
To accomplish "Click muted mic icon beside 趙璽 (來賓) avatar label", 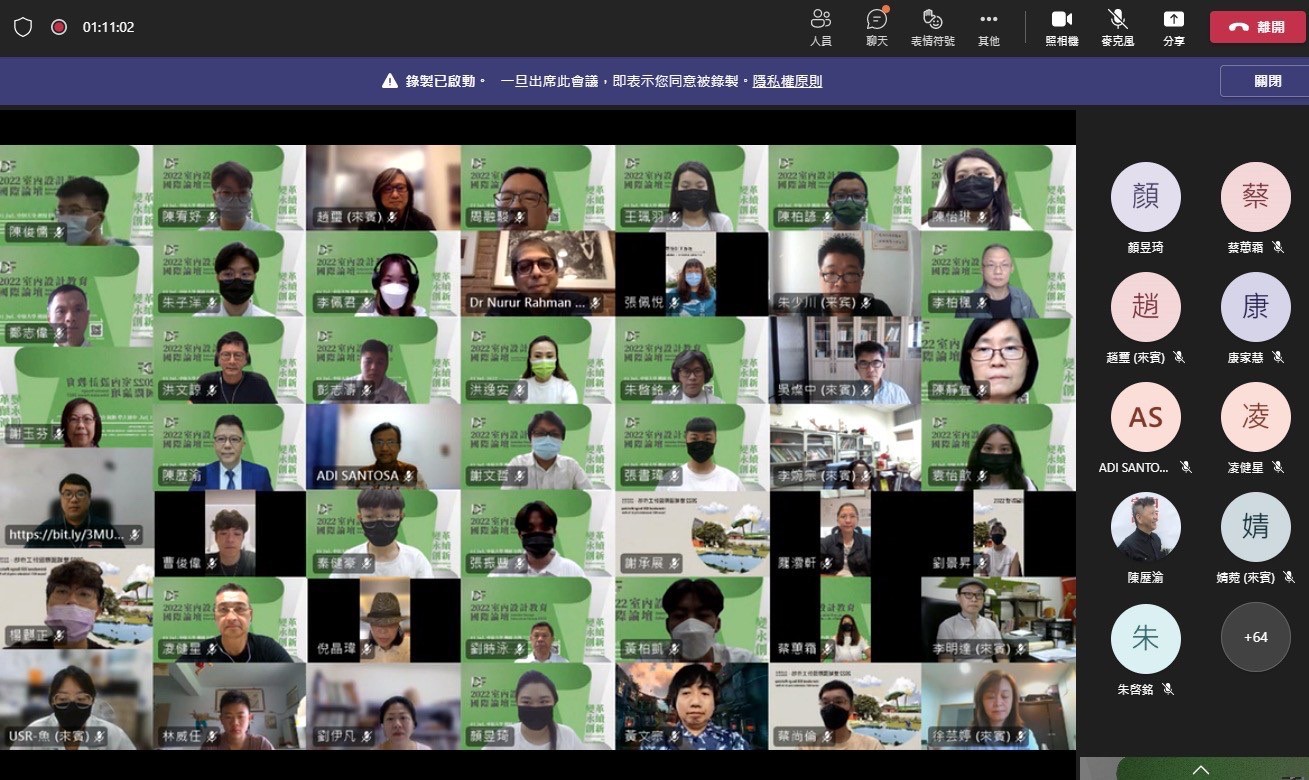I will 1179,357.
